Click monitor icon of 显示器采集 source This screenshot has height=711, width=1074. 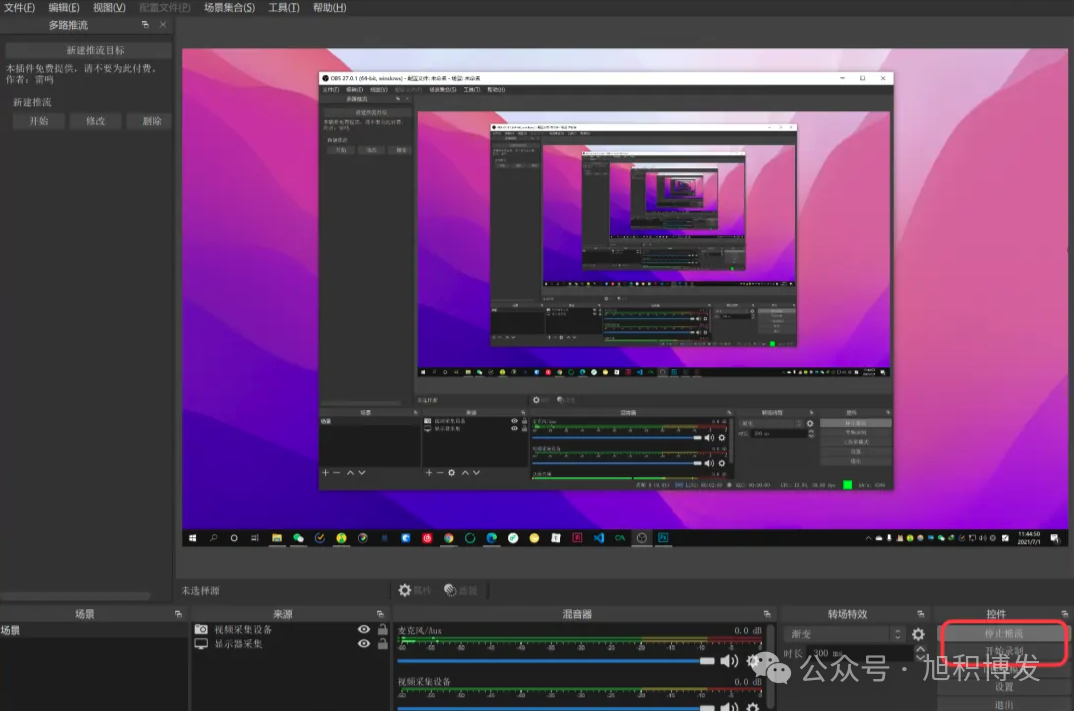[x=201, y=644]
